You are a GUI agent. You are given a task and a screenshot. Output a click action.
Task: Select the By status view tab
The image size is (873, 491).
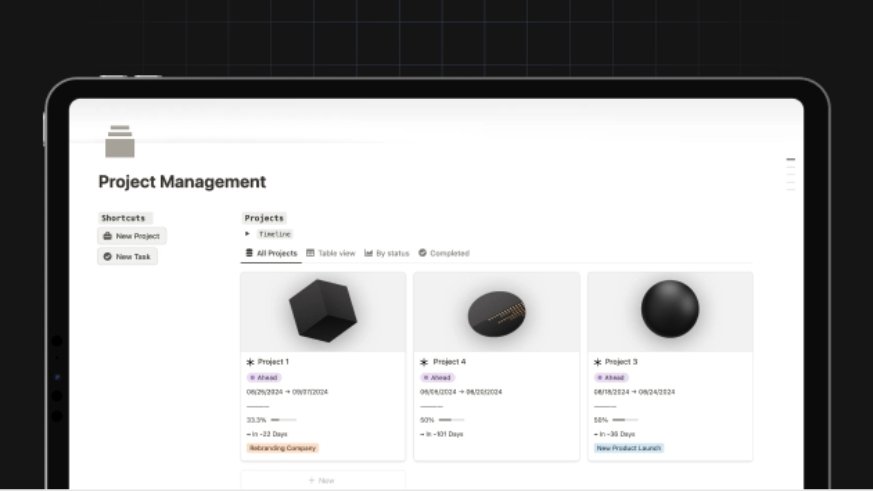387,253
